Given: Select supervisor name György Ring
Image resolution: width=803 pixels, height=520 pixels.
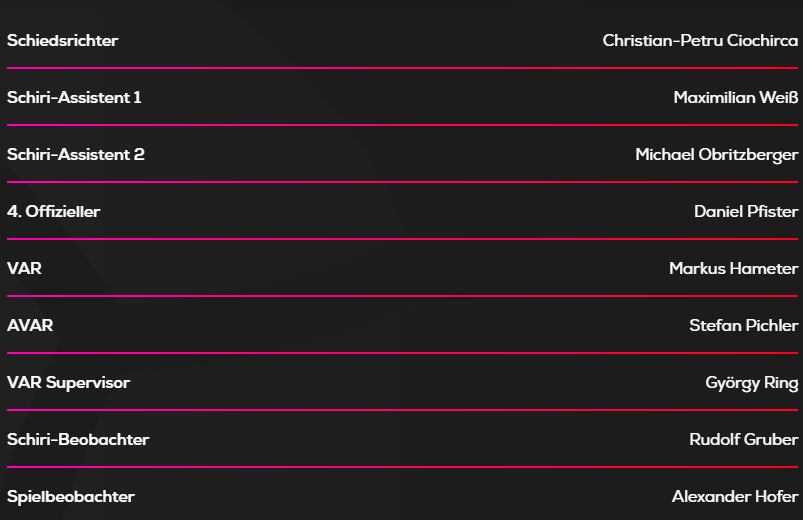Looking at the screenshot, I should (752, 383).
